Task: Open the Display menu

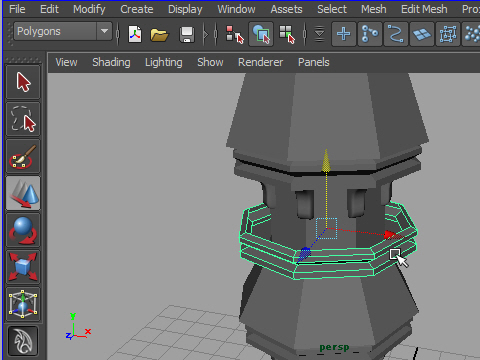Action: coord(185,9)
